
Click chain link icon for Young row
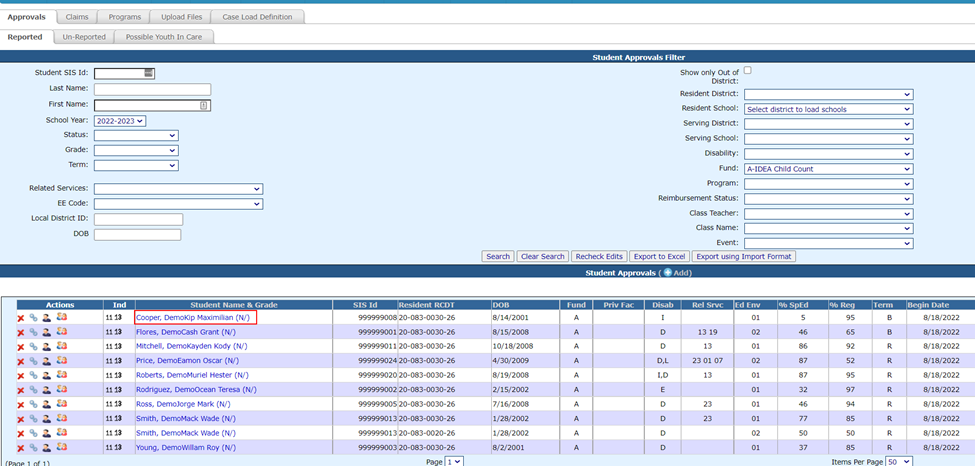34,448
